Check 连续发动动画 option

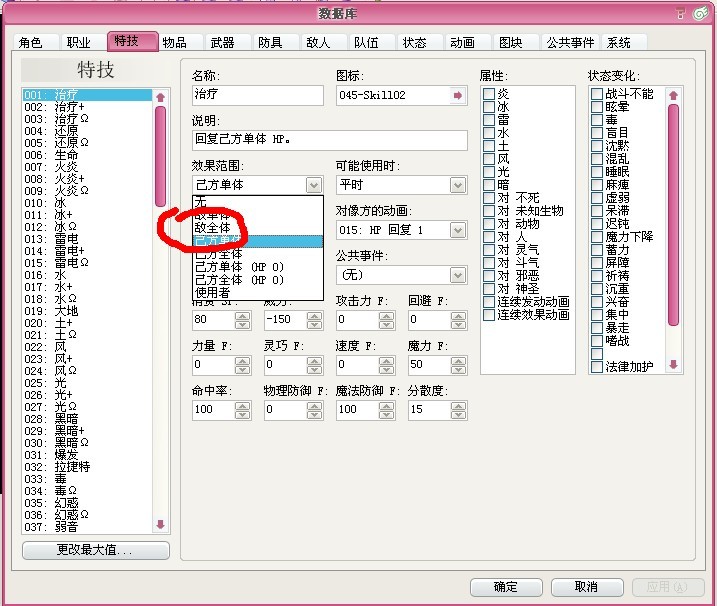click(x=489, y=302)
